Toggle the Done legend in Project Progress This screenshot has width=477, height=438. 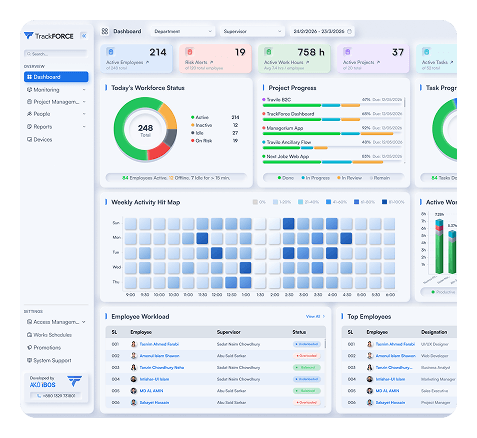(x=286, y=178)
